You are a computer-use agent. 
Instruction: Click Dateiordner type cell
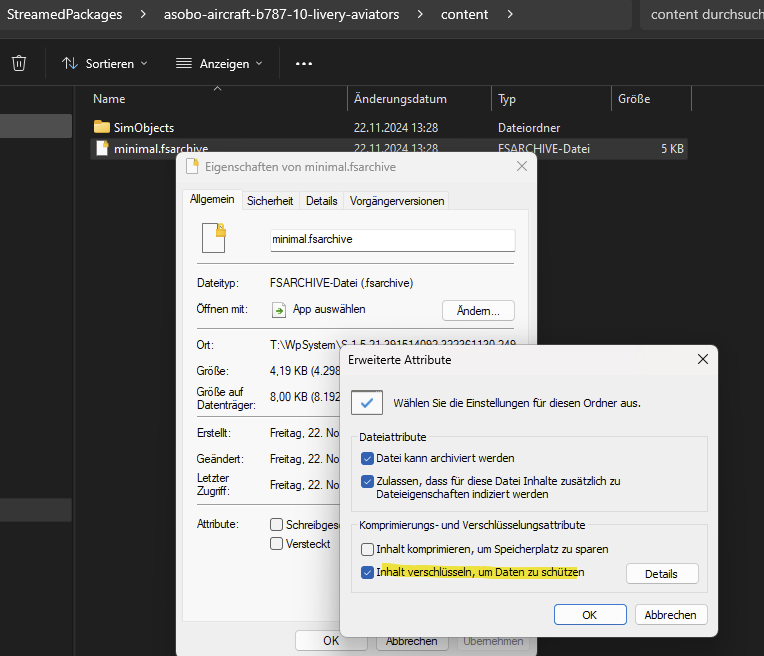(529, 128)
